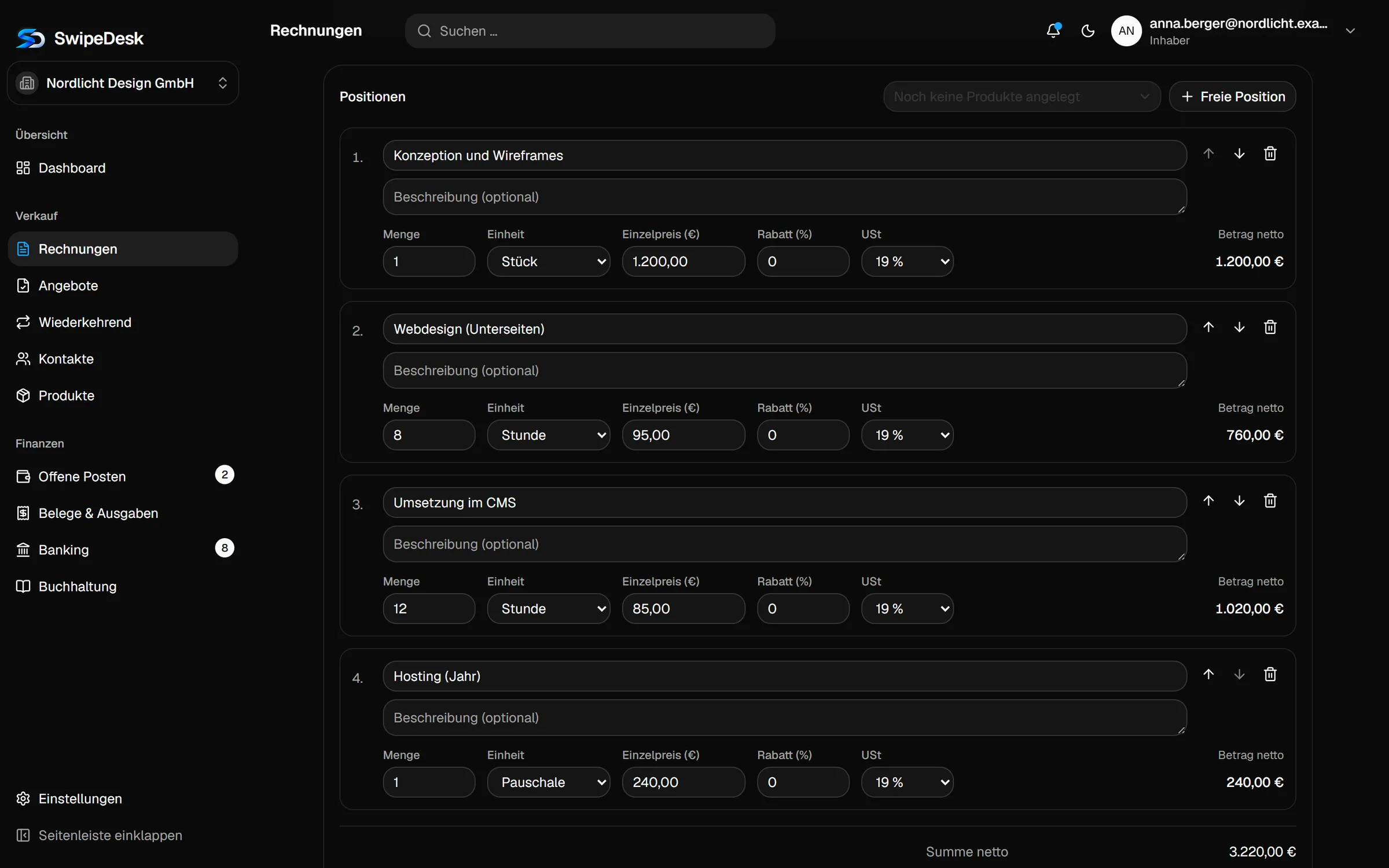Go to Banking section
The image size is (1389, 868).
click(123, 550)
